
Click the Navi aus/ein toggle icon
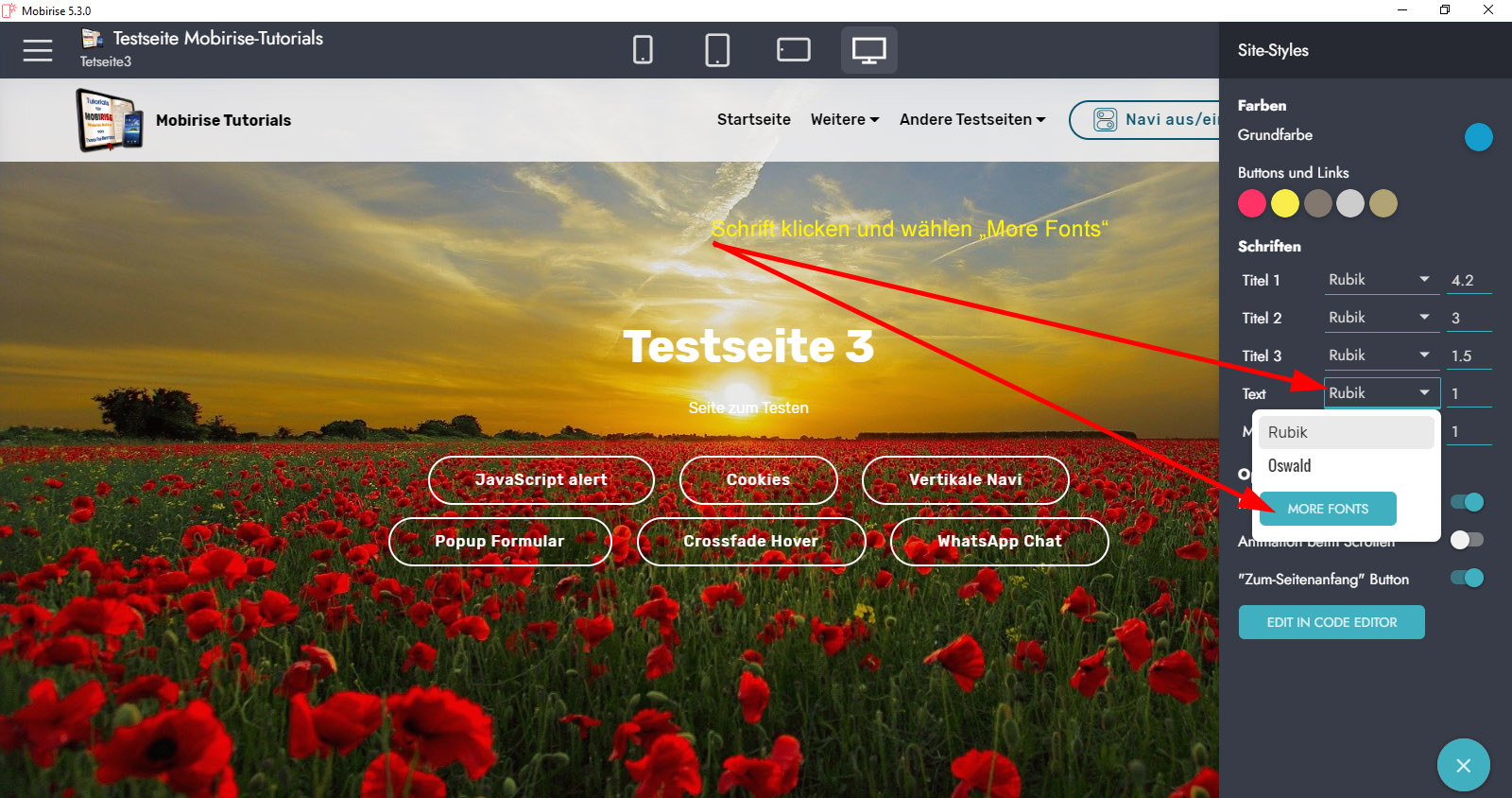(1105, 120)
